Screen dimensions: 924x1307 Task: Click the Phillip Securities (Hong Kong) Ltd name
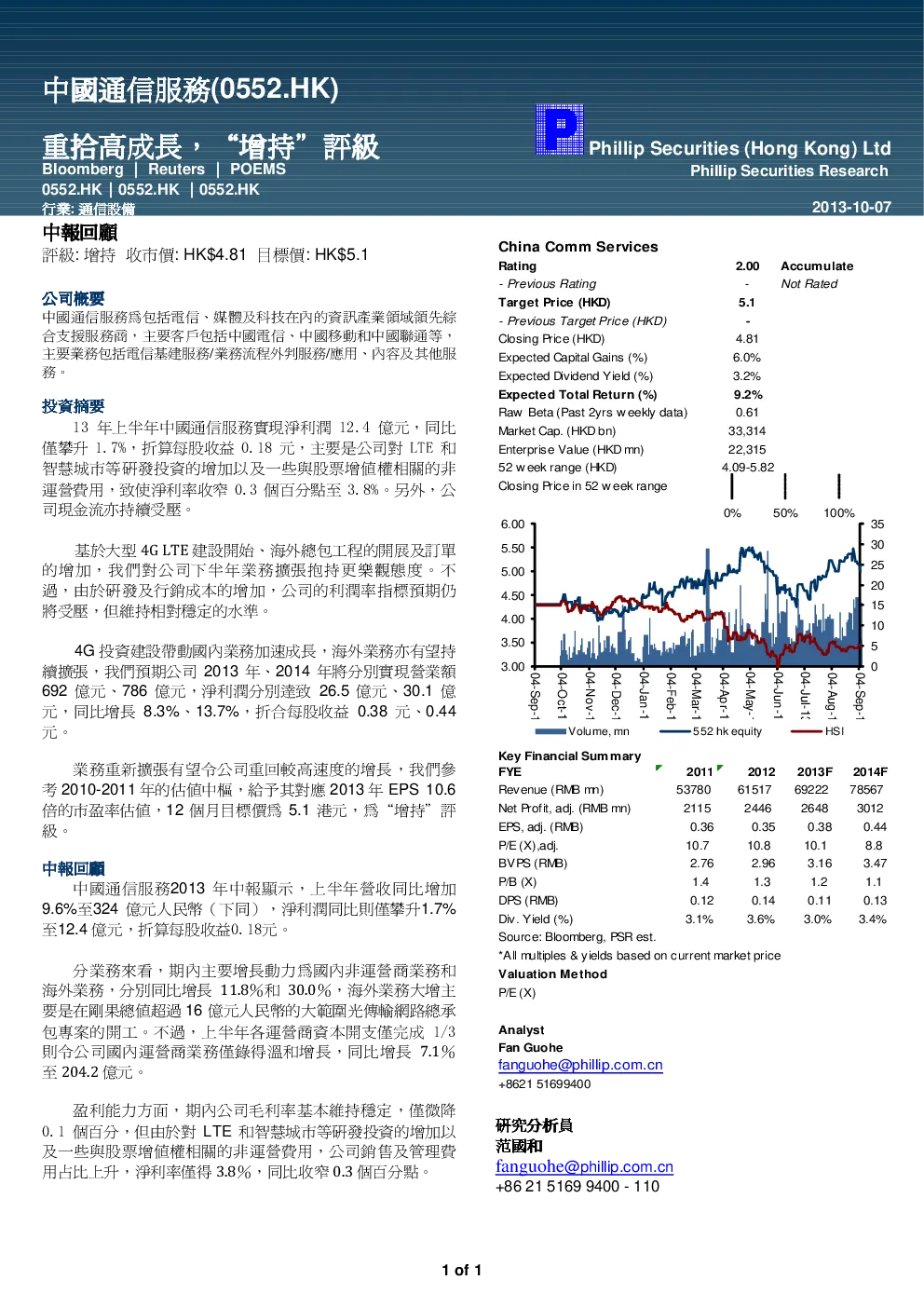point(740,148)
